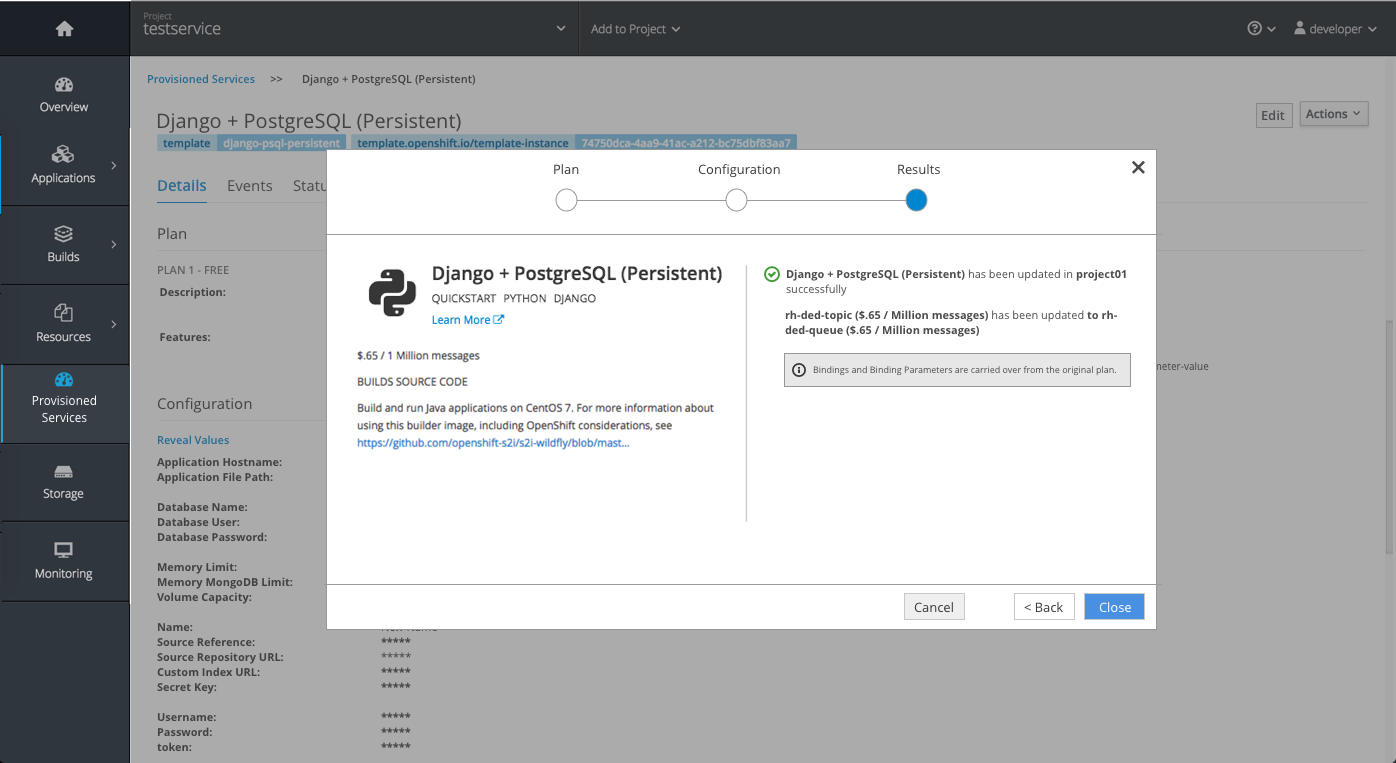Click the 74750dca instance ID label
The image size is (1396, 763).
686,143
